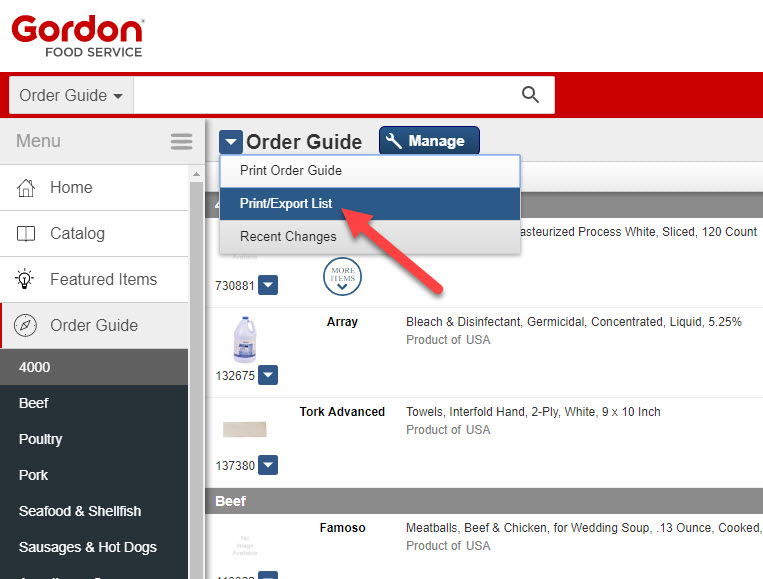This screenshot has height=579, width=763.
Task: Click the Array bleach bottle thumbnail
Action: (x=245, y=340)
